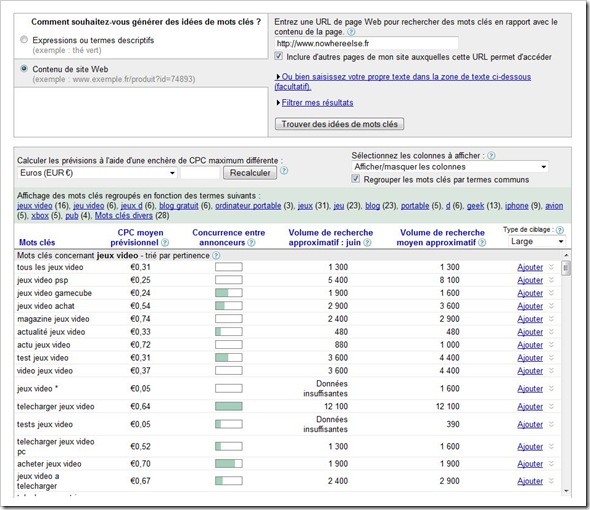Select Expressions ou termes descriptifs radio
Viewport: 590px width, 510px height.
24,40
